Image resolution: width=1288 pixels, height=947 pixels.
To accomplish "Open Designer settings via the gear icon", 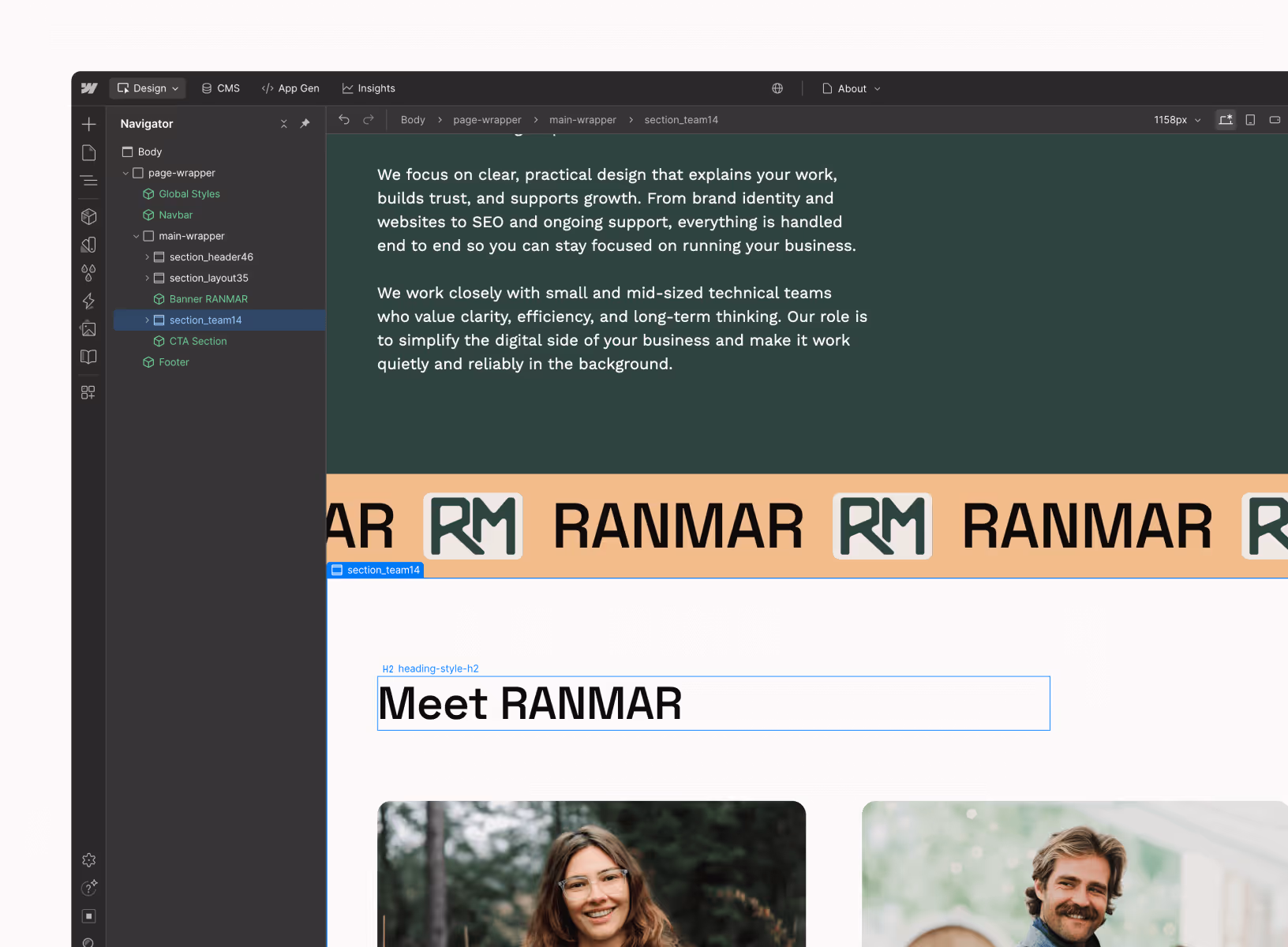I will (x=88, y=860).
